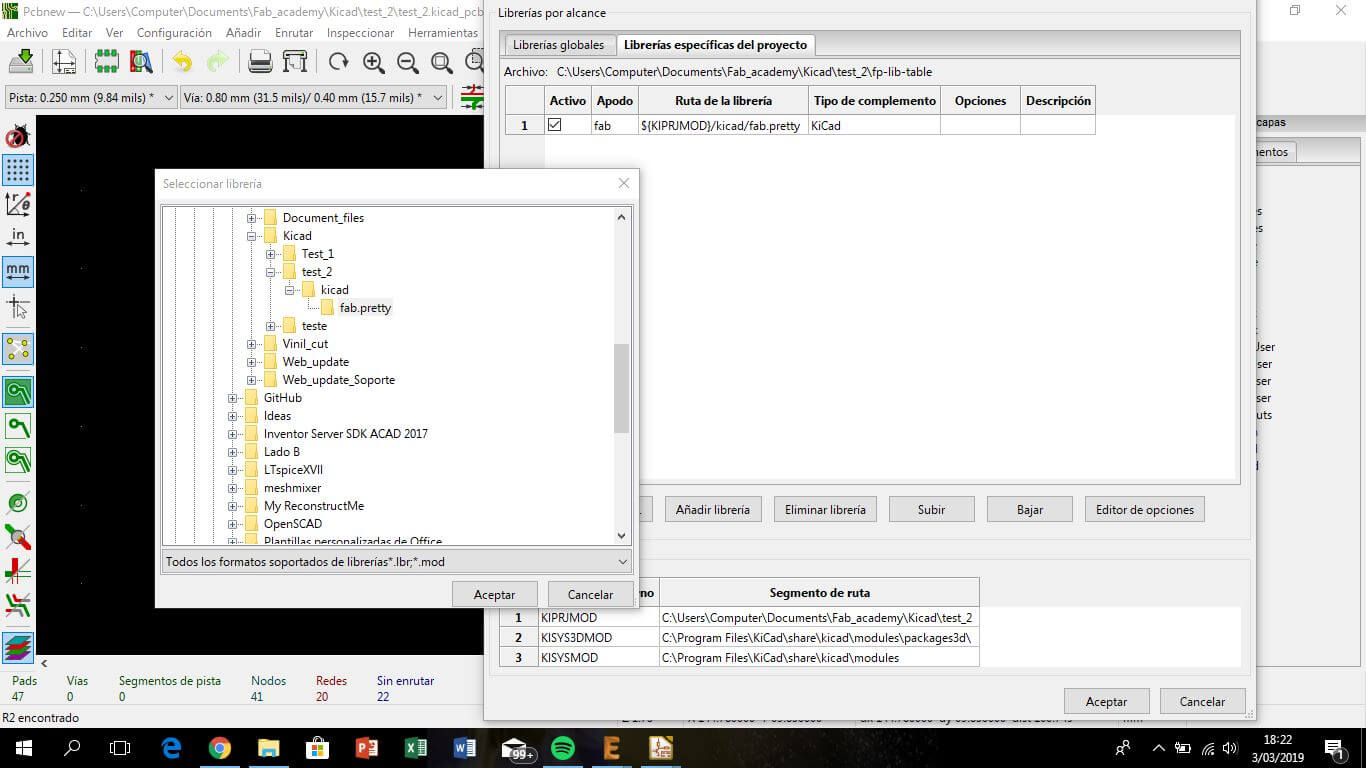Show filled zones icon
This screenshot has width=1366, height=768.
click(18, 391)
